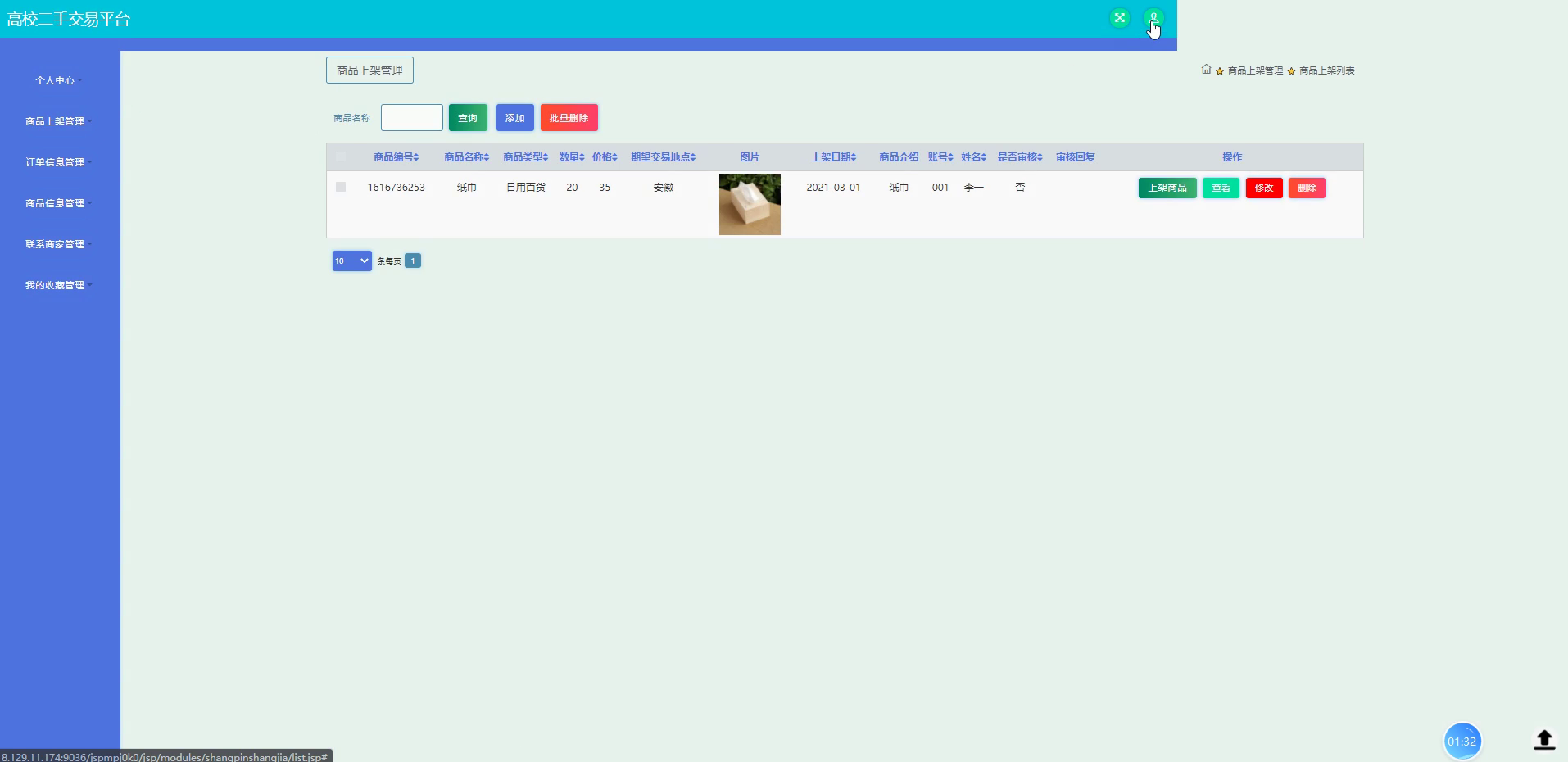Sort by 价格 column header
This screenshot has height=762, width=1568.
pos(605,157)
